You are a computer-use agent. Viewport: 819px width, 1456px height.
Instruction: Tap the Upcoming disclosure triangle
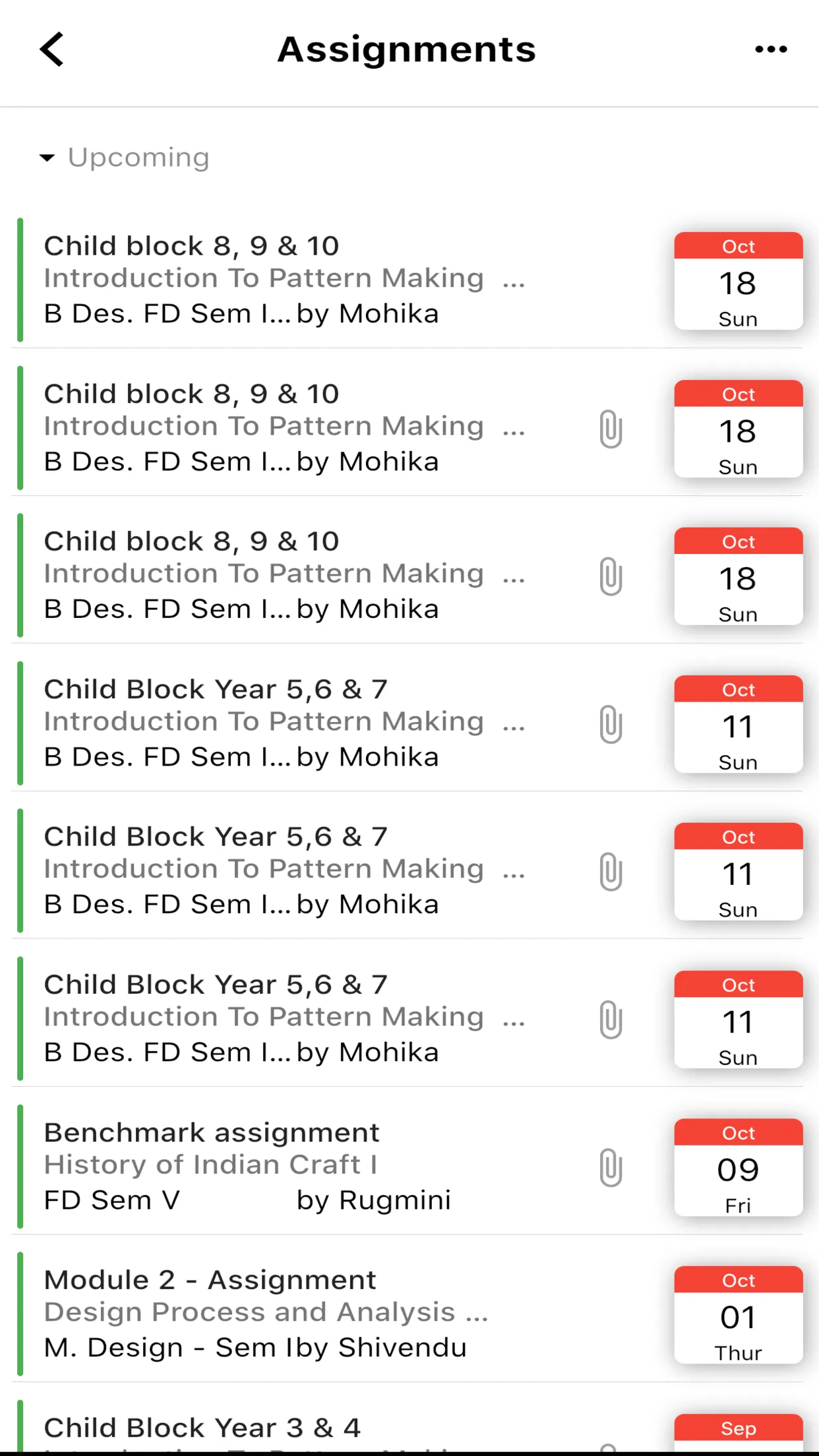(x=47, y=157)
